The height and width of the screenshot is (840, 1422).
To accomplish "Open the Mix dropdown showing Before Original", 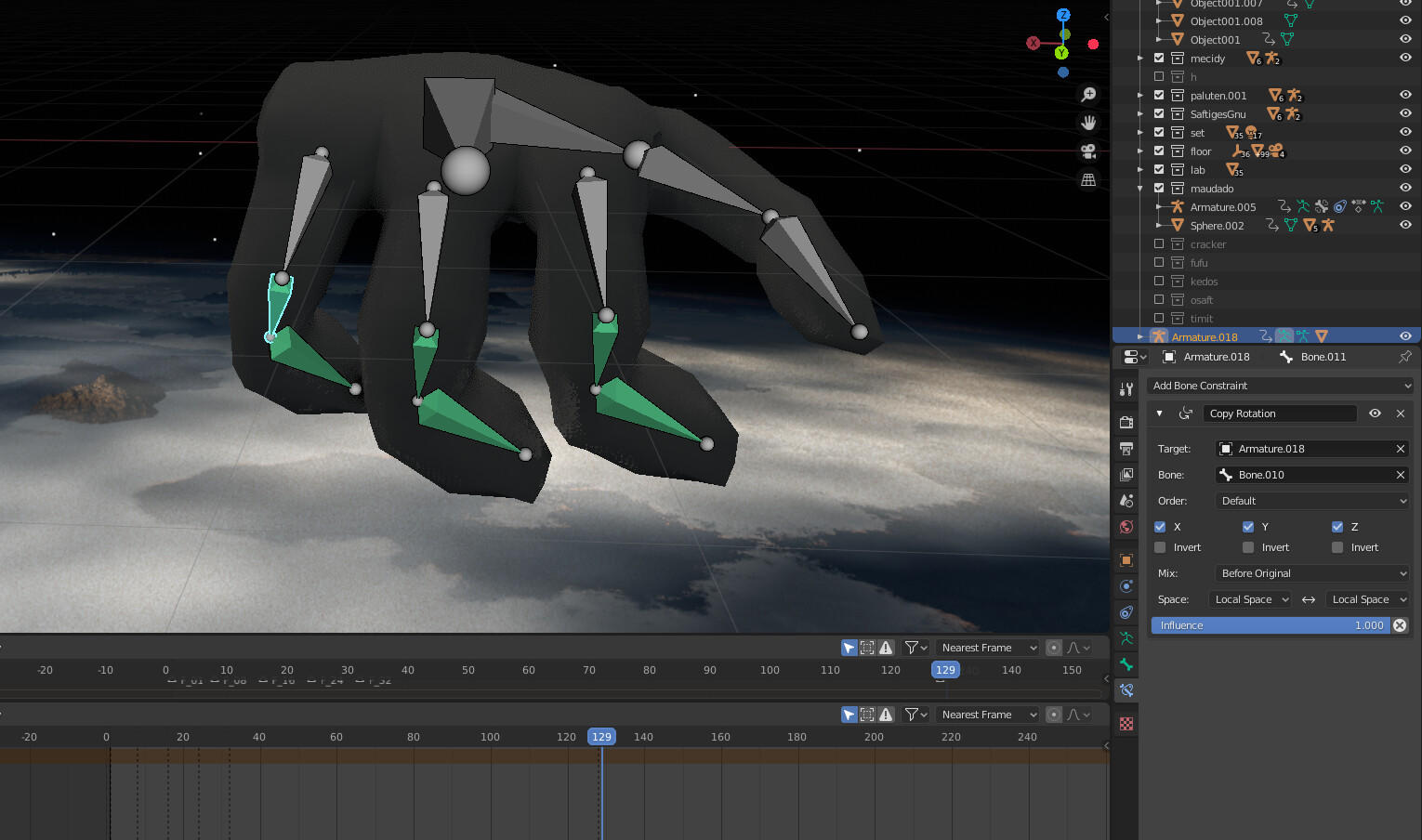I will point(1313,573).
